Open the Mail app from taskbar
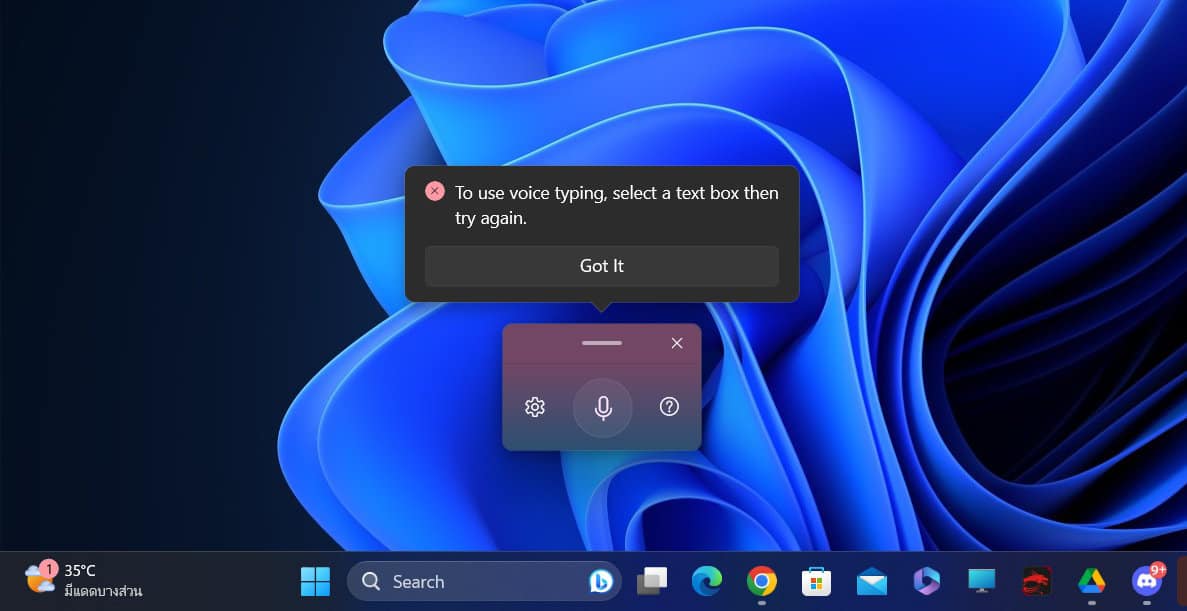This screenshot has width=1187, height=611. pos(872,581)
